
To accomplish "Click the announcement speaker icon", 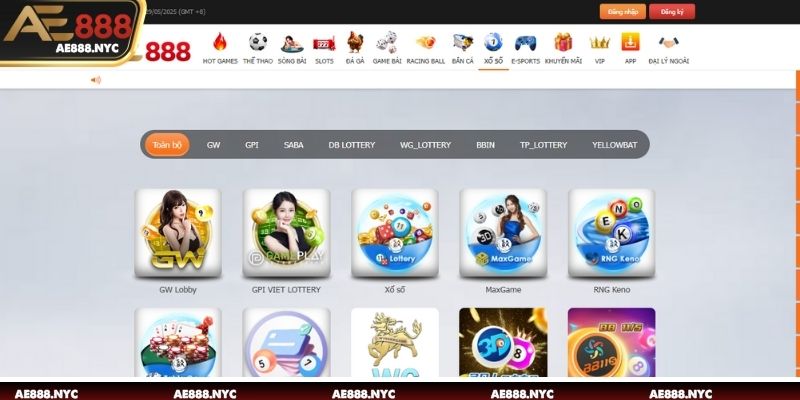I will (x=96, y=80).
